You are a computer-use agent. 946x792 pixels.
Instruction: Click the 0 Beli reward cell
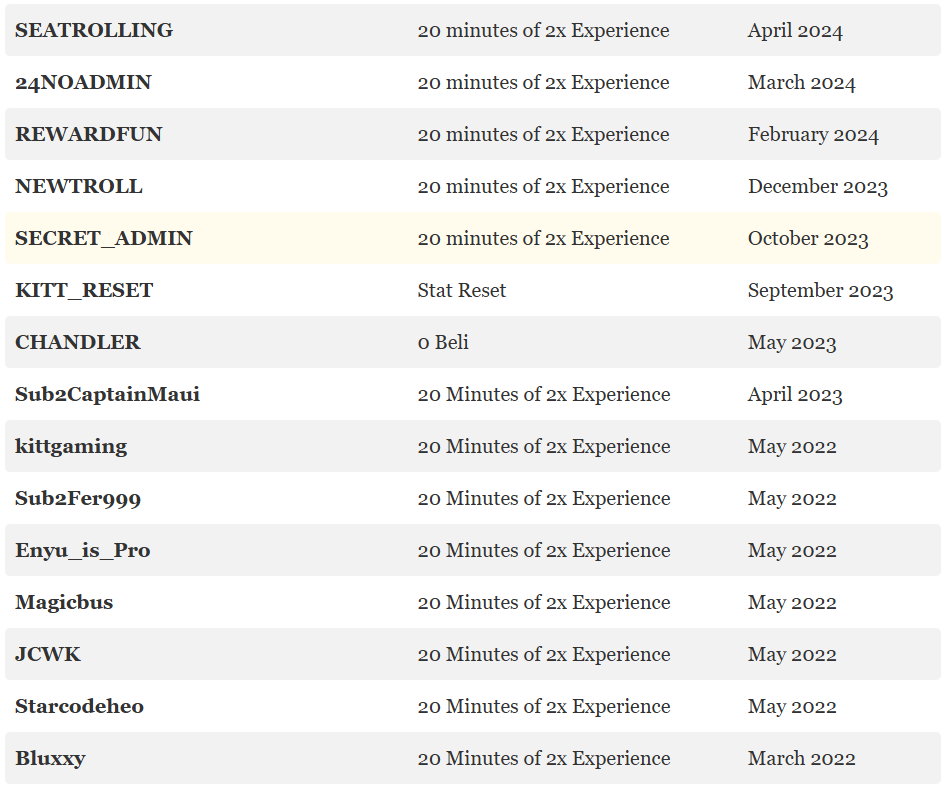click(443, 343)
